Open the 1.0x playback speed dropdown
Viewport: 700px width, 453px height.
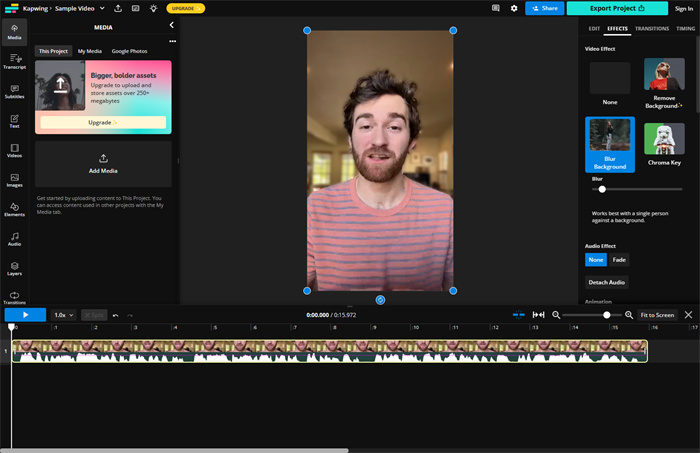click(x=63, y=315)
